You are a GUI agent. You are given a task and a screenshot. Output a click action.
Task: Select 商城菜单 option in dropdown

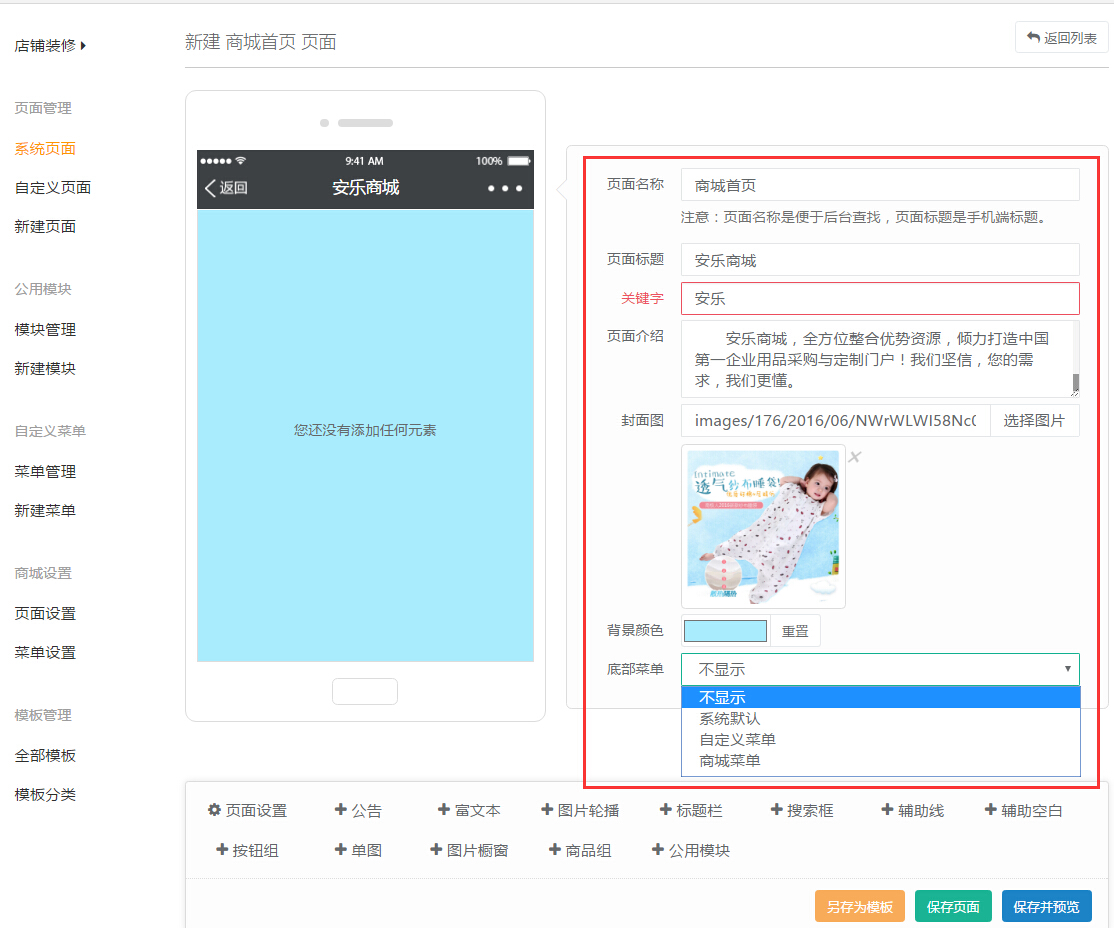[x=730, y=760]
